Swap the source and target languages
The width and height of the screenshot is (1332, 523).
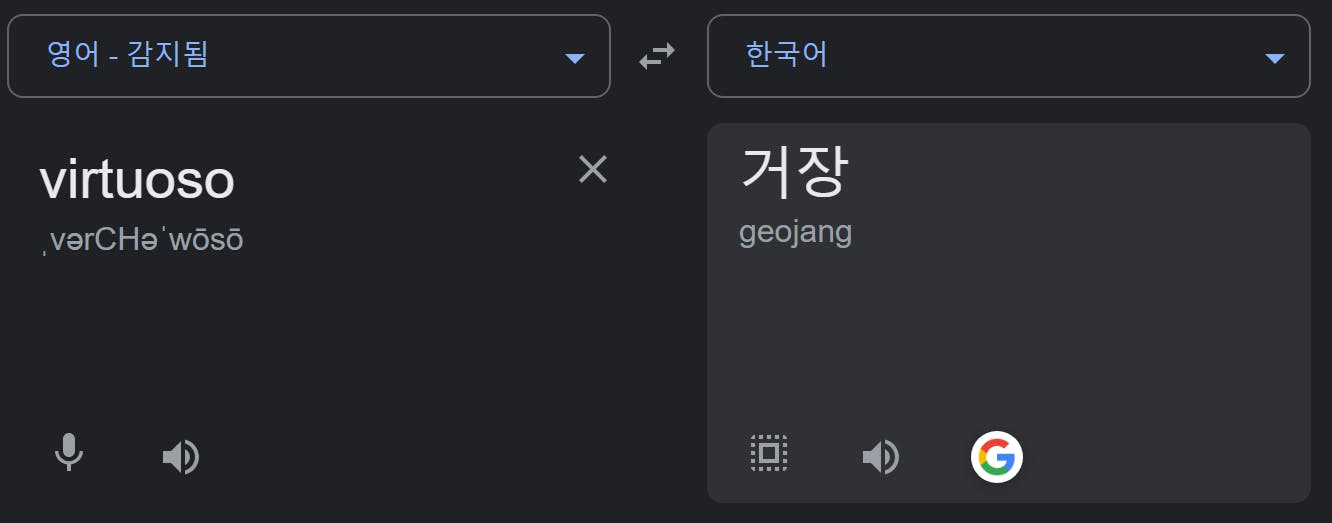[x=657, y=57]
